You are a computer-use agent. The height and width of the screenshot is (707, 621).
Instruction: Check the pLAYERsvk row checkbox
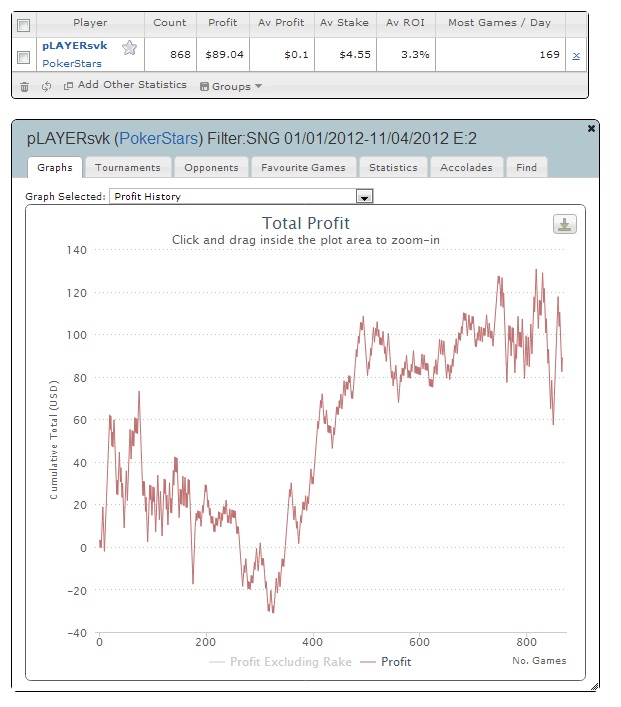tap(23, 57)
